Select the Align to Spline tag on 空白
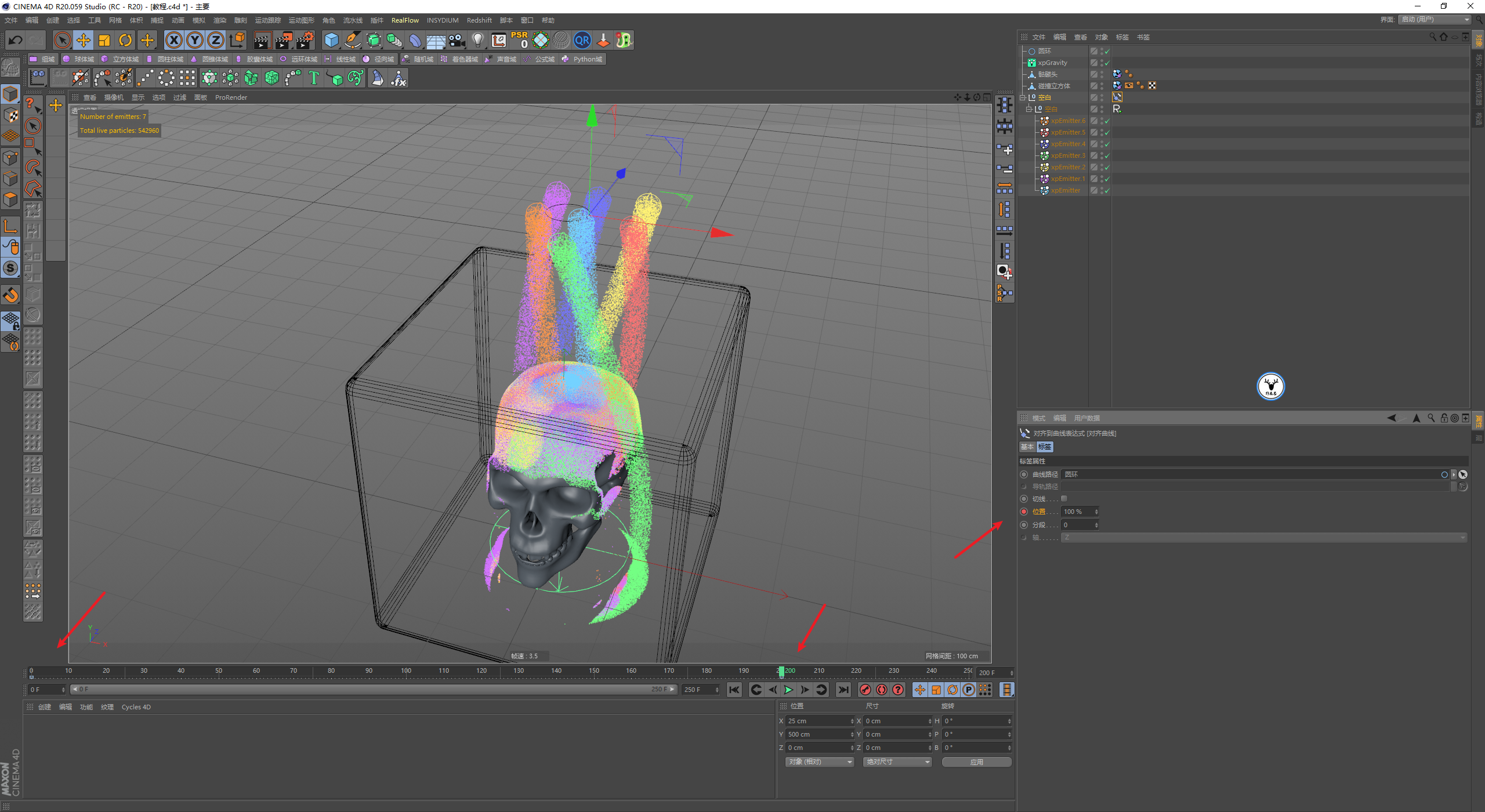 coord(1117,97)
